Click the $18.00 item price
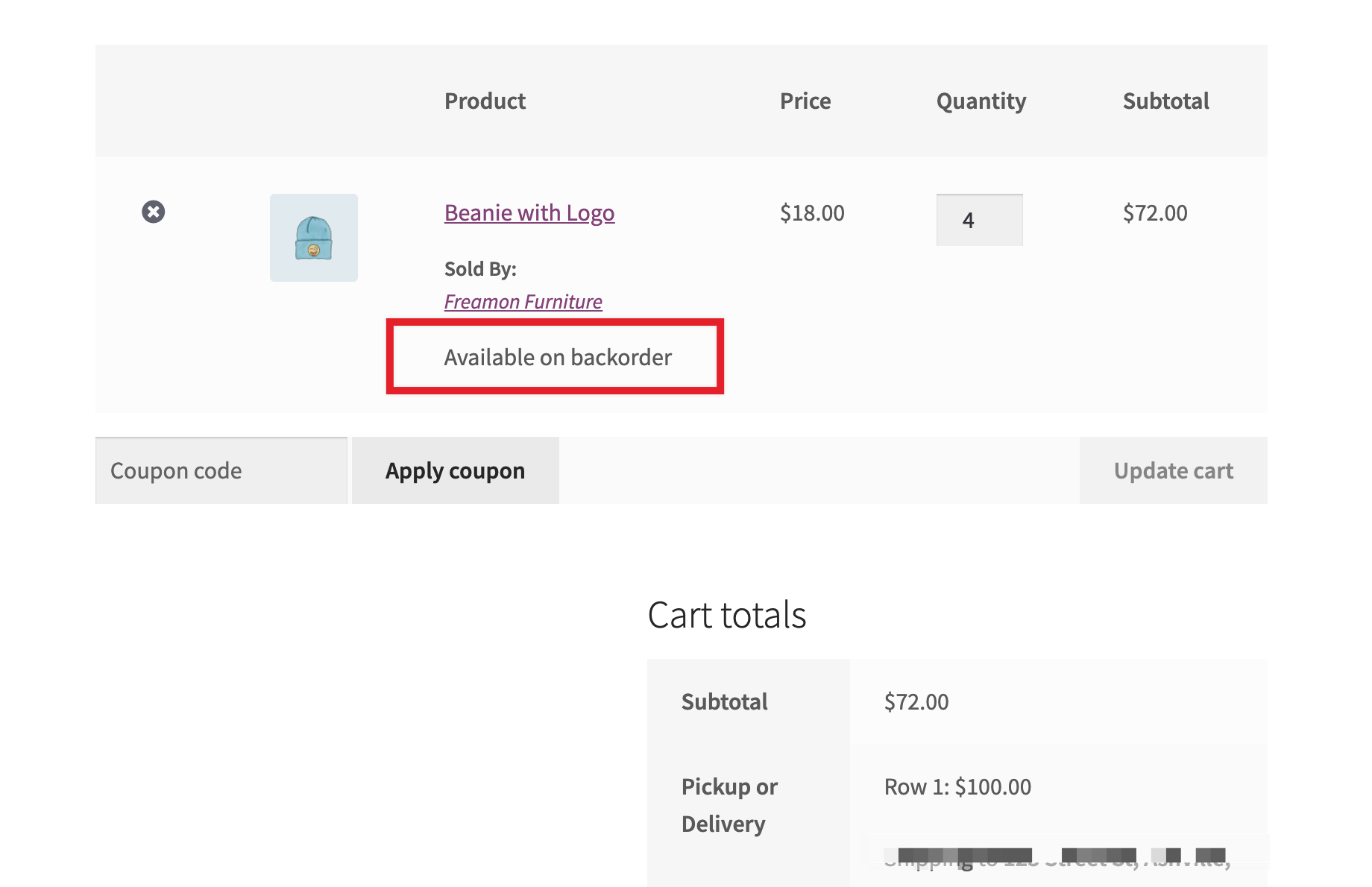Viewport: 1372px width, 887px height. (x=811, y=213)
